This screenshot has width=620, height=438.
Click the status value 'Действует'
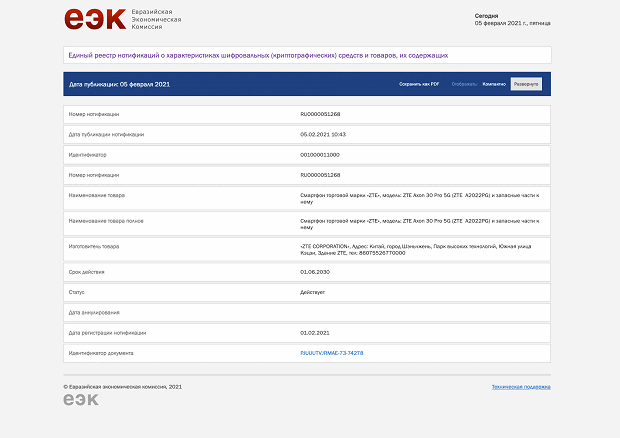pyautogui.click(x=312, y=292)
